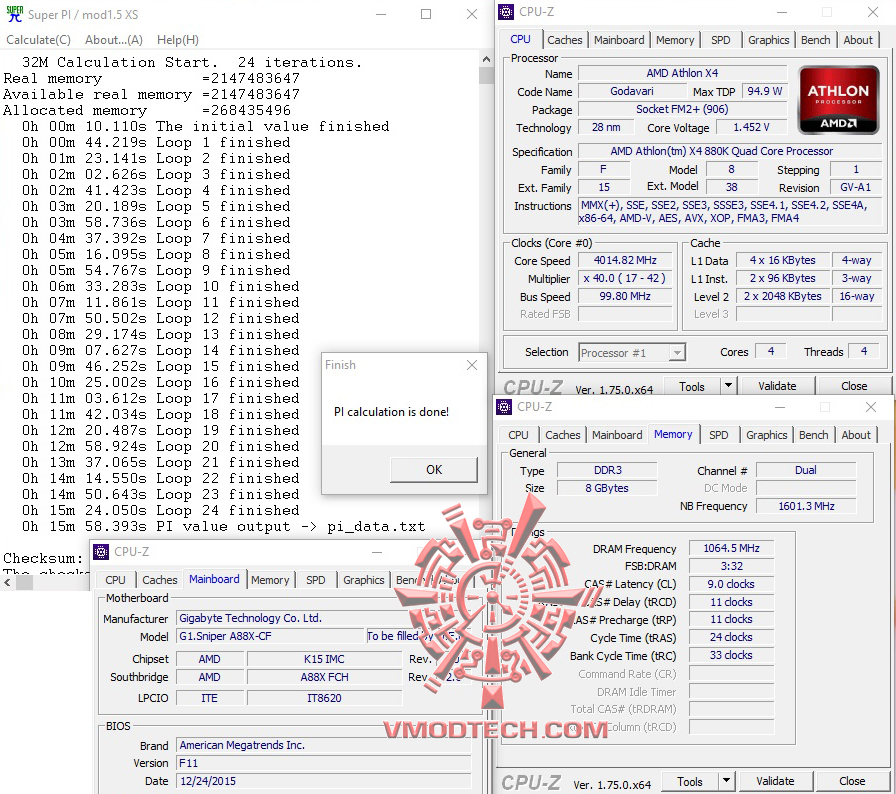
Task: Switch to Caches tab in top CPU-Z window
Action: pyautogui.click(x=565, y=40)
